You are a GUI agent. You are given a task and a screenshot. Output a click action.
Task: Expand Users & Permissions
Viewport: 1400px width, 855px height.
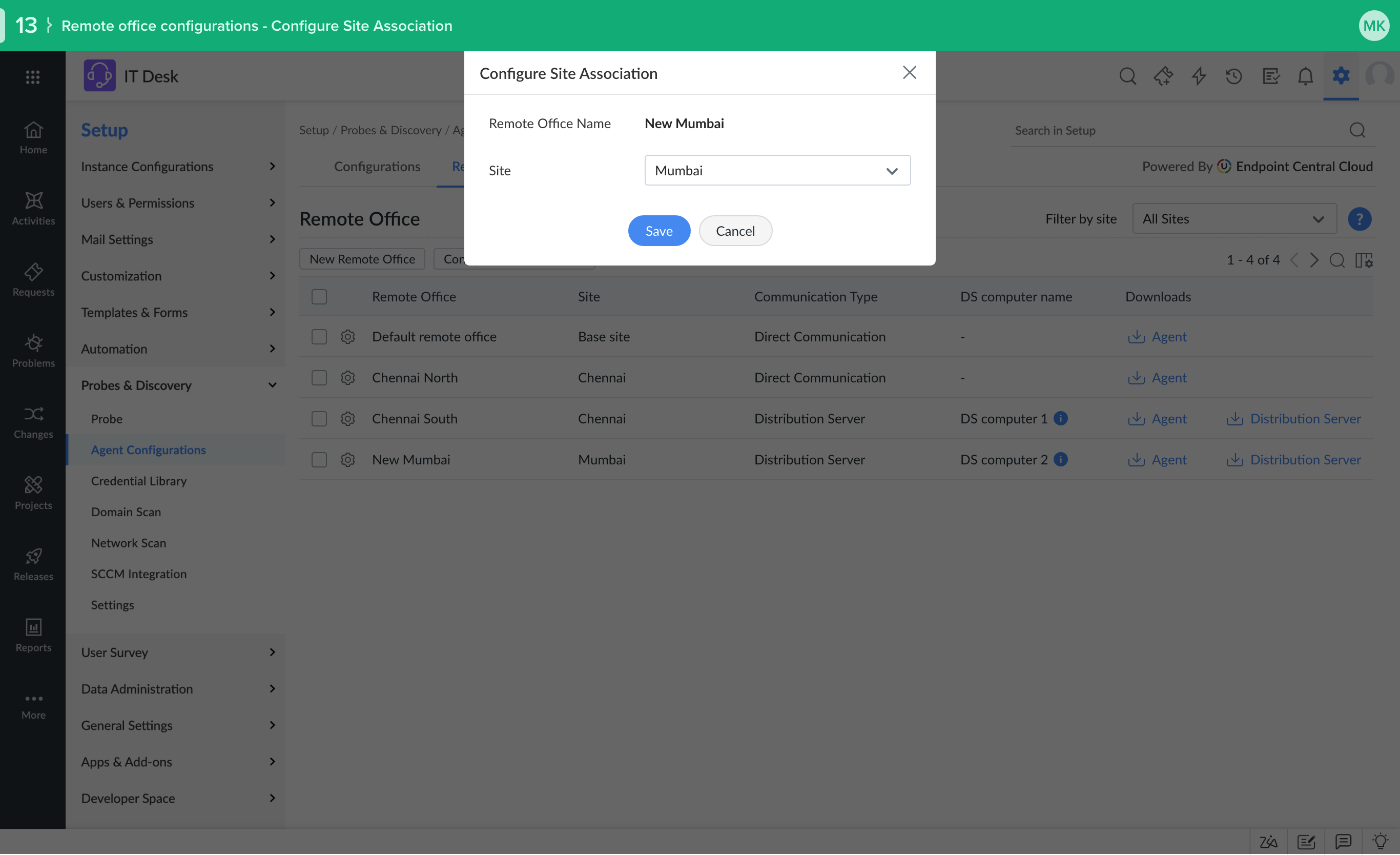click(176, 203)
